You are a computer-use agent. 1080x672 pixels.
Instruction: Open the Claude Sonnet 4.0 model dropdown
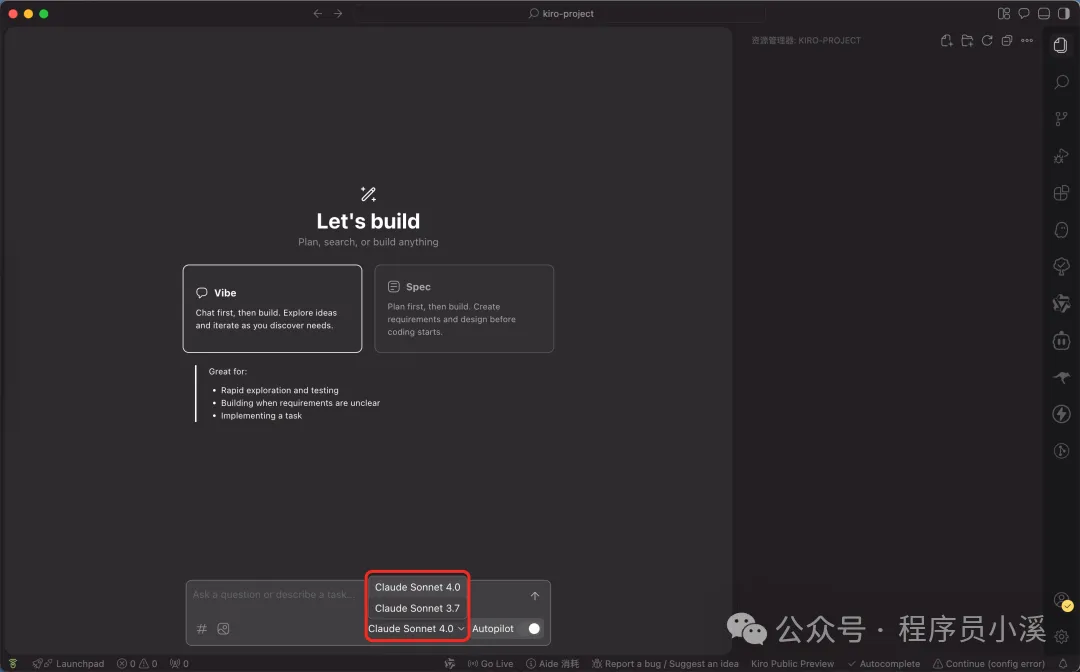pyautogui.click(x=416, y=629)
